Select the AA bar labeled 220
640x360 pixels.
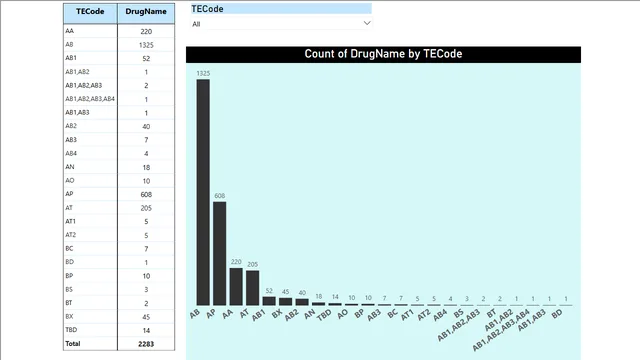(x=236, y=287)
